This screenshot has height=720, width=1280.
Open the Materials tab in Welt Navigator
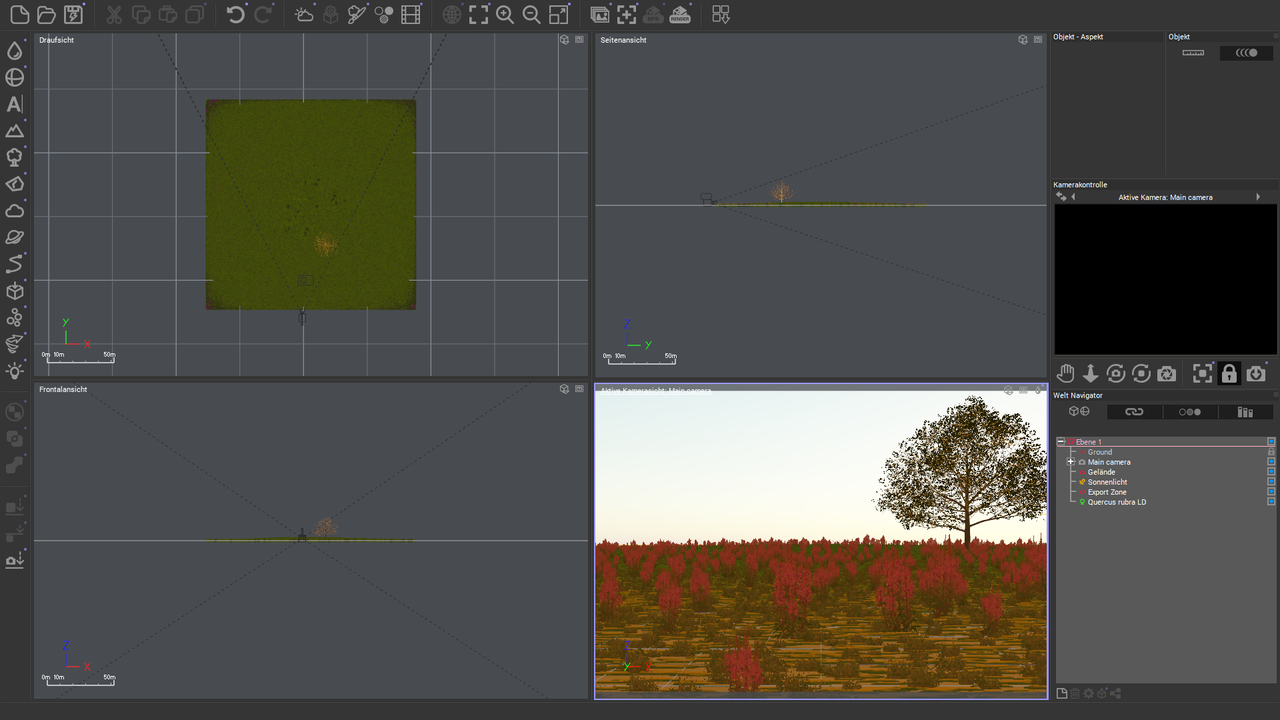pyautogui.click(x=1190, y=412)
